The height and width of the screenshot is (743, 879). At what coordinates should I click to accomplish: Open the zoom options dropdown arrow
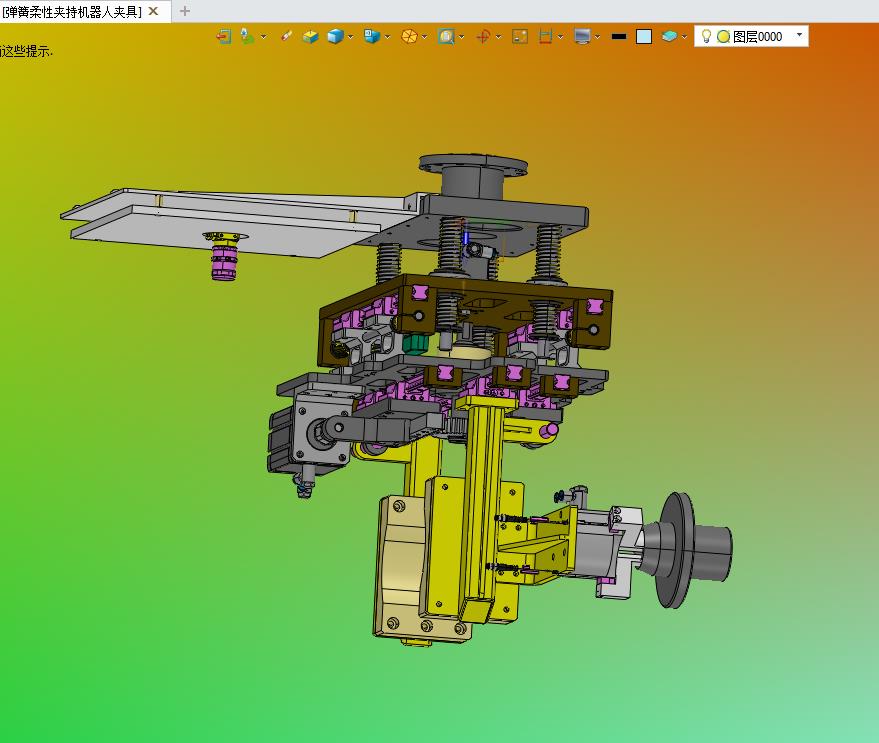[x=461, y=37]
